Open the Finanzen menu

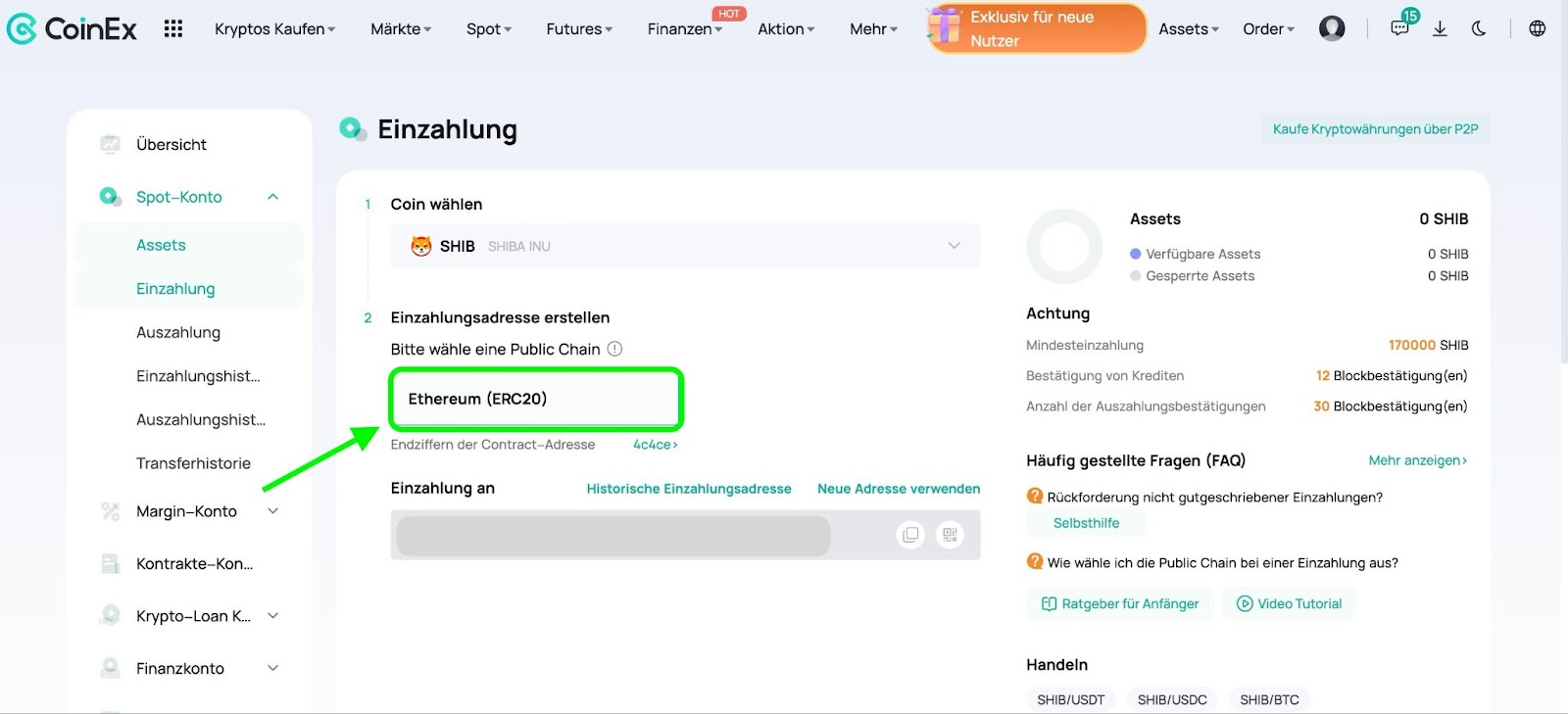coord(685,29)
